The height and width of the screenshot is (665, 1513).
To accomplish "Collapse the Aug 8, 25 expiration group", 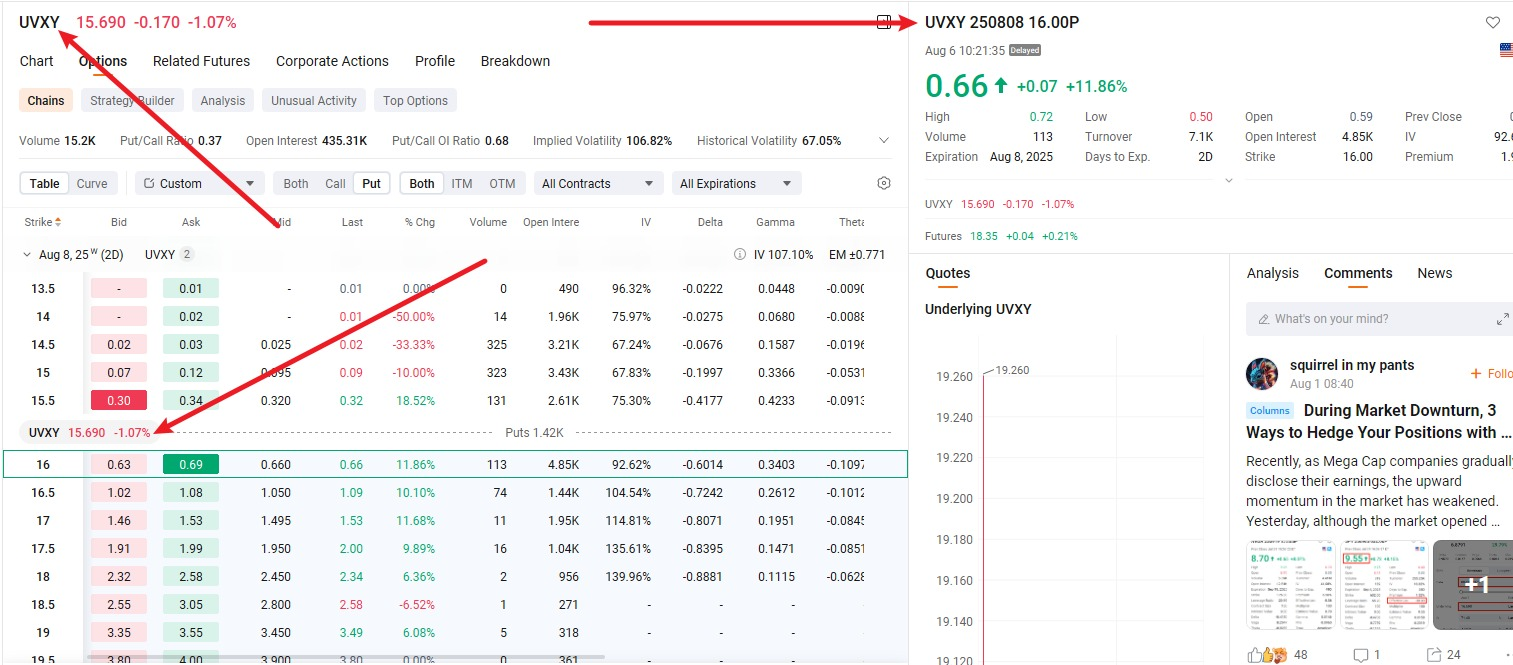I will [27, 255].
